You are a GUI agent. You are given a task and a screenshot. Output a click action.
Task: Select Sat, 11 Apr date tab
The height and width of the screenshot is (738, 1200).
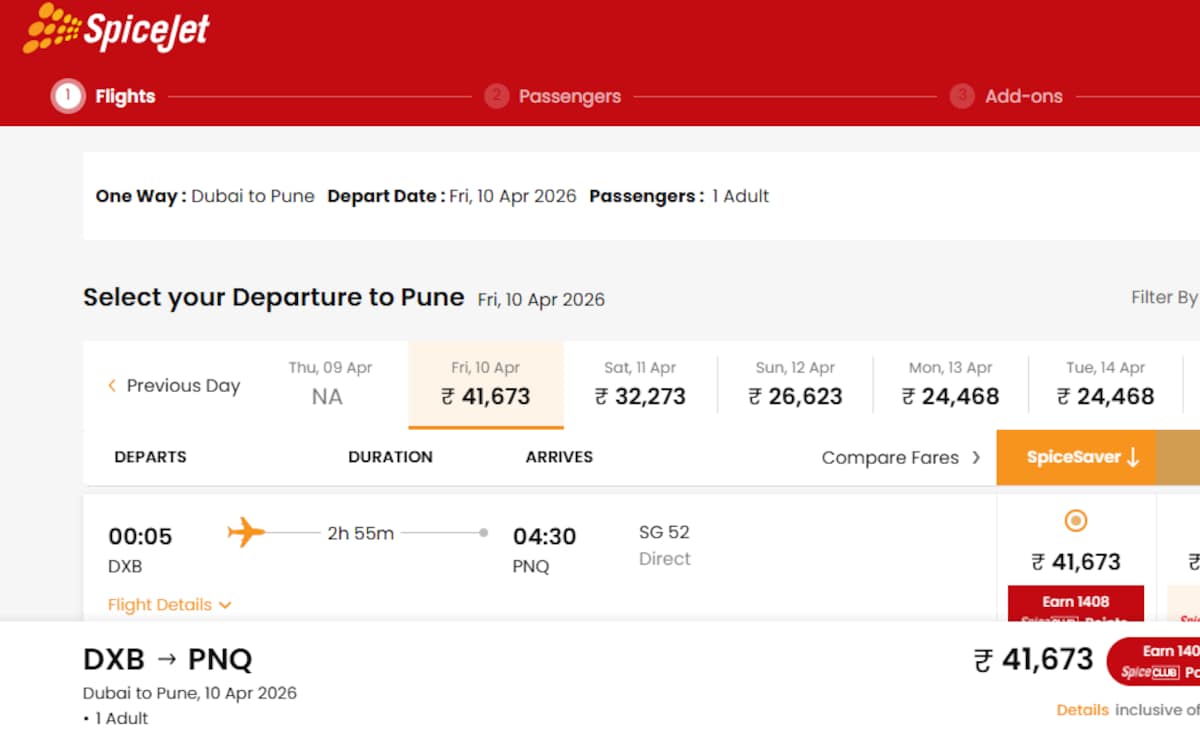coord(640,385)
